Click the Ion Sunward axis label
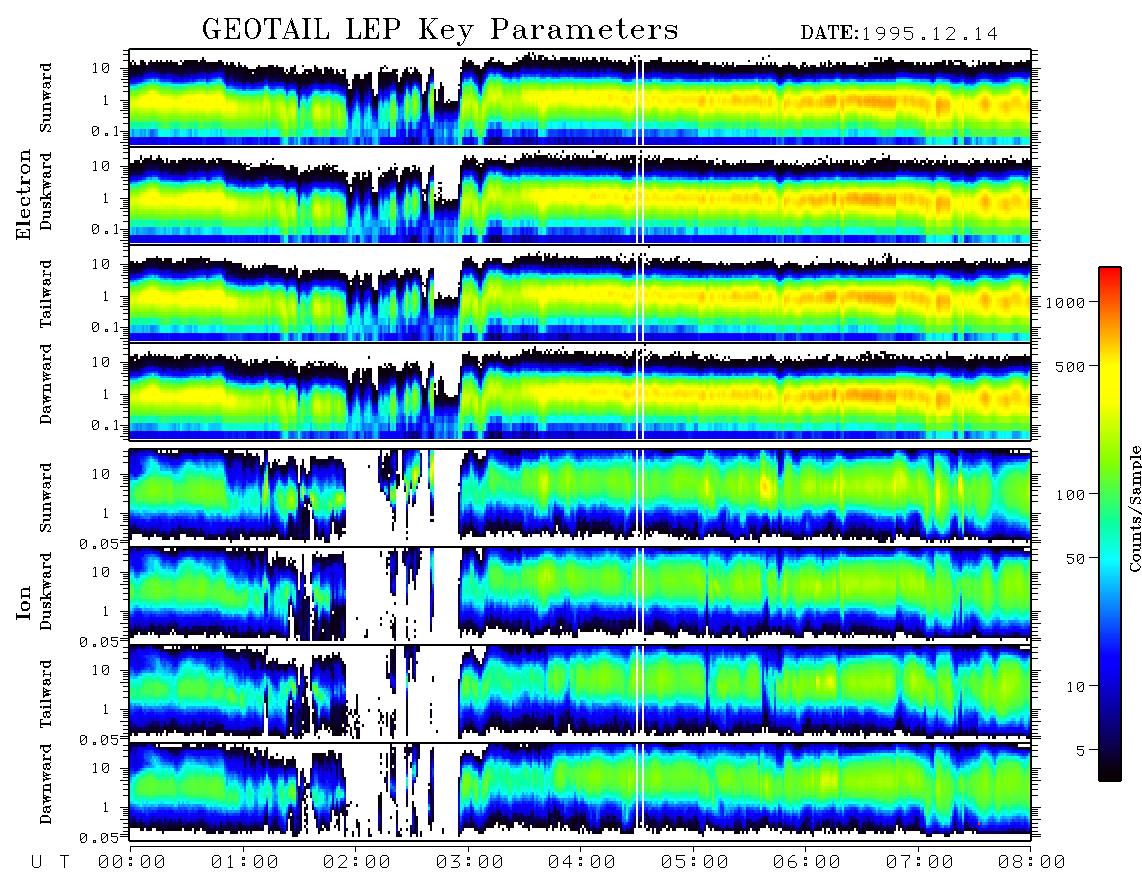1142x880 pixels. (x=46, y=498)
